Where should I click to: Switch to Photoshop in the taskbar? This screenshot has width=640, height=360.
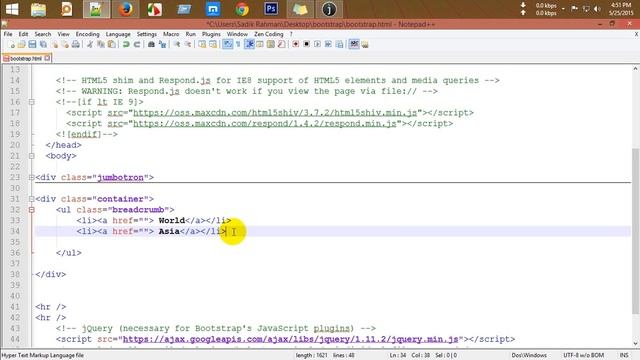pos(271,9)
